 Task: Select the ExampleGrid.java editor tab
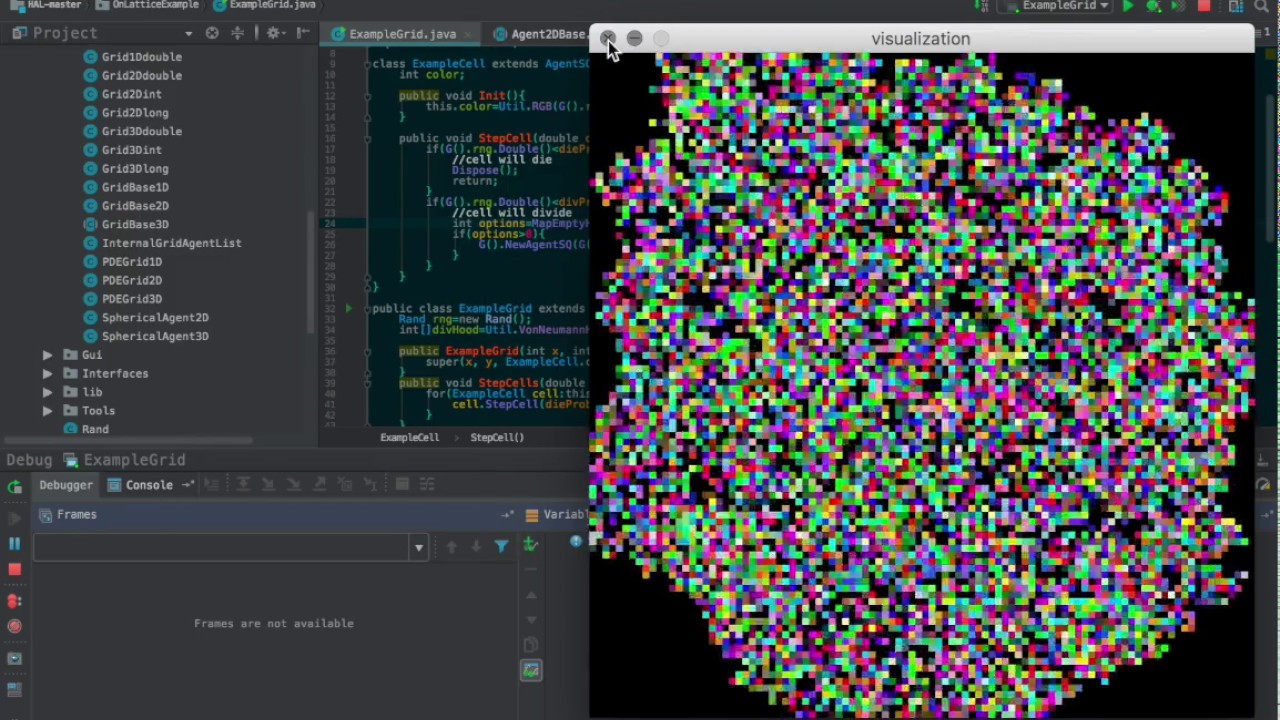click(x=401, y=34)
